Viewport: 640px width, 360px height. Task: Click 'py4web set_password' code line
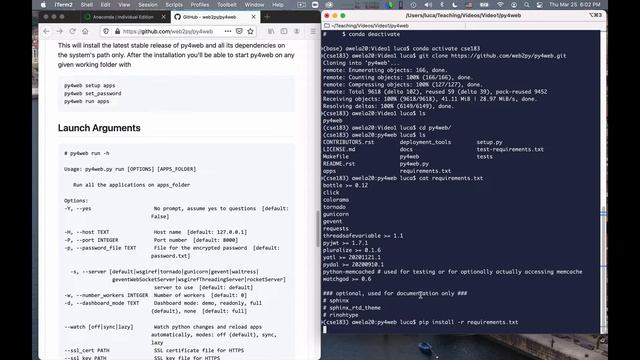[93, 93]
